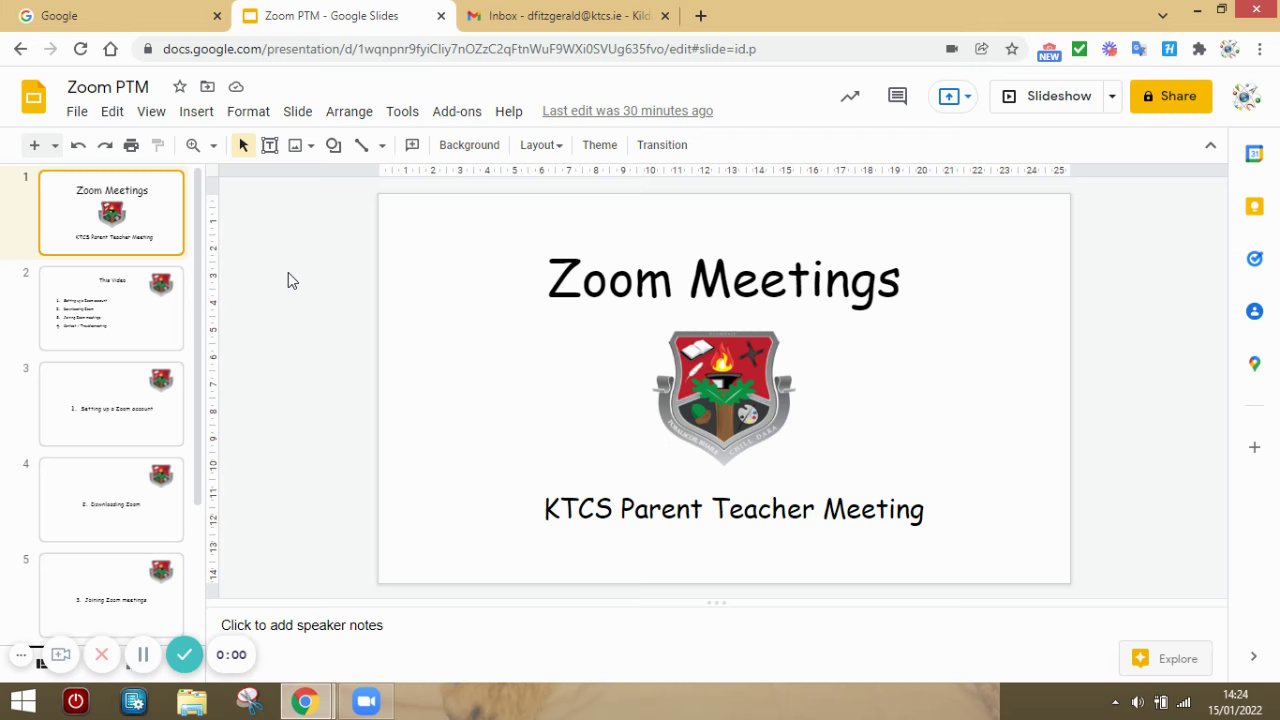Click the Insert image icon
Viewport: 1280px width, 720px height.
[x=295, y=145]
